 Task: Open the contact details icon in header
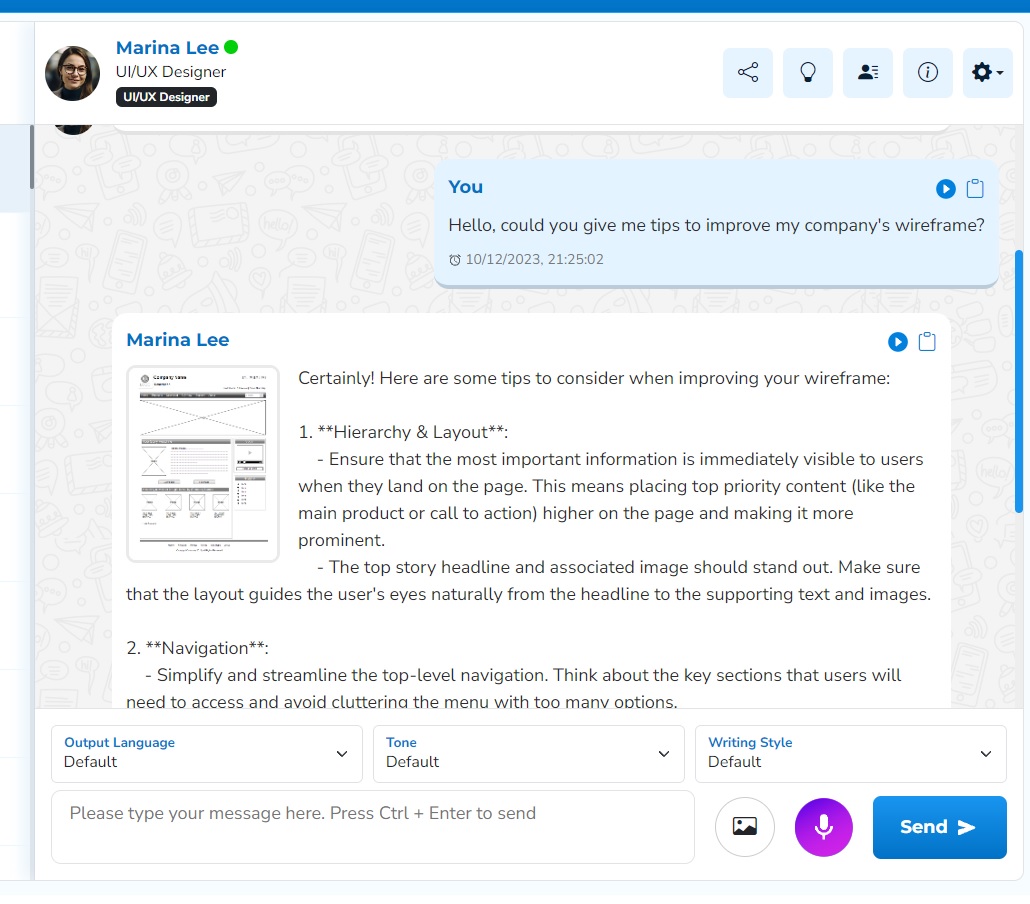(867, 73)
